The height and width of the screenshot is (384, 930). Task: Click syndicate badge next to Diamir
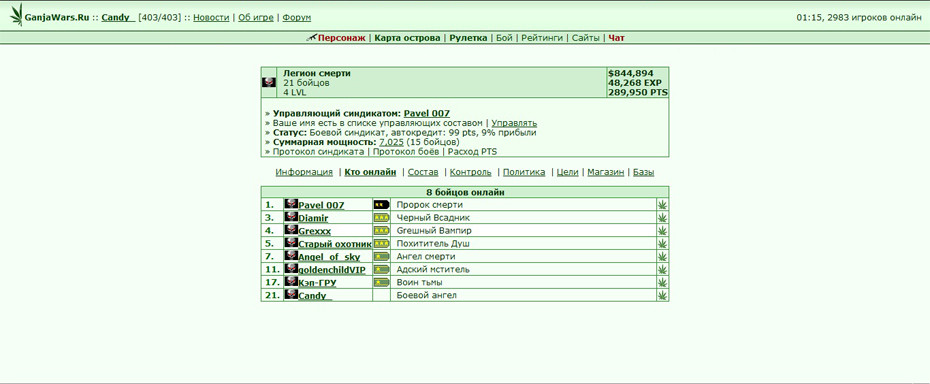pyautogui.click(x=291, y=217)
